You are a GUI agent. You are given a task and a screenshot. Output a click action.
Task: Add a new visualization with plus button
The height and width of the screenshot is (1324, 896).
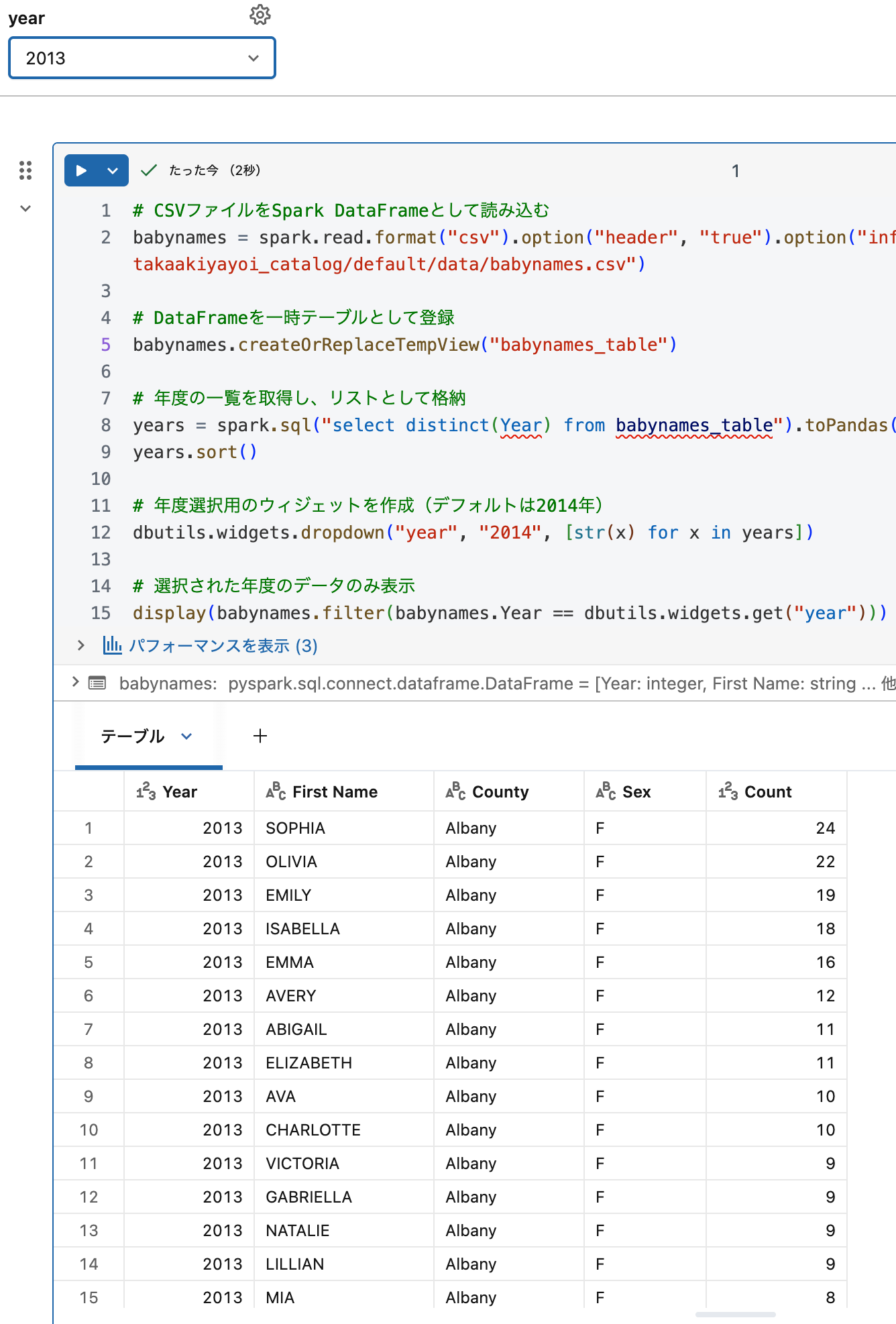260,736
